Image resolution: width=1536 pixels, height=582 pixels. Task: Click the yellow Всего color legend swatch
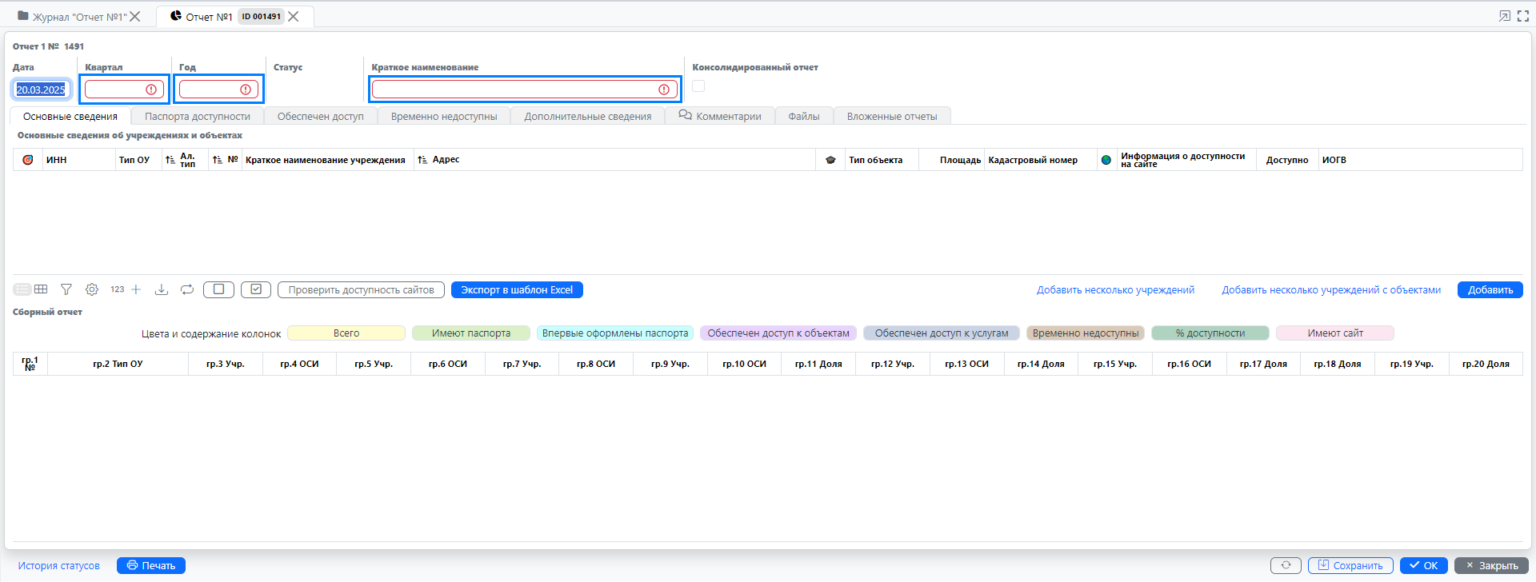click(x=346, y=333)
